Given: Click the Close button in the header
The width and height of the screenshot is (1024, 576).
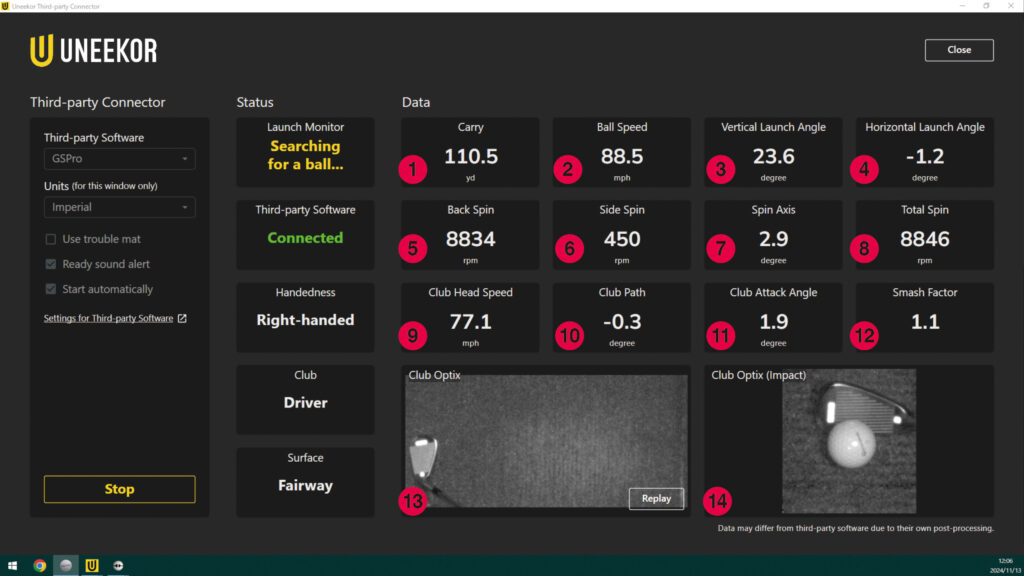Looking at the screenshot, I should click(958, 50).
